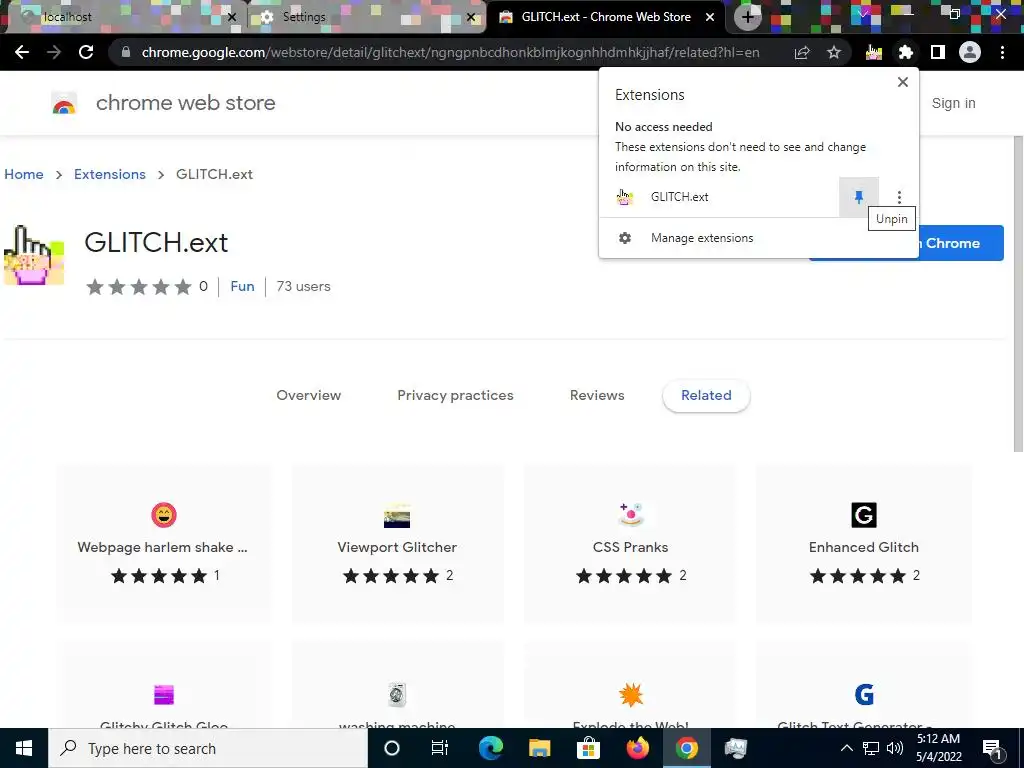
Task: Click the Chrome Web Store logo
Action: click(x=64, y=103)
